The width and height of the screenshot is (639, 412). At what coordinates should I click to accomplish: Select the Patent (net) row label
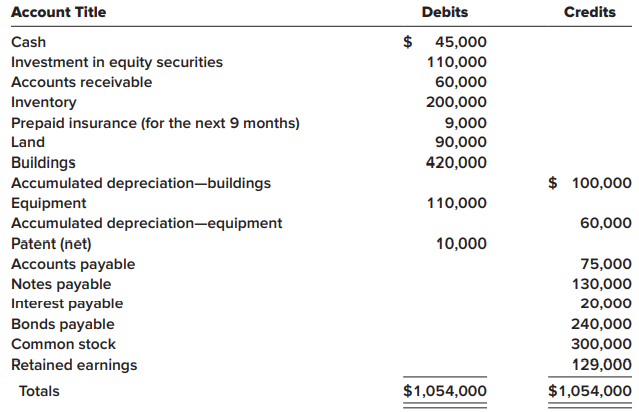point(51,243)
